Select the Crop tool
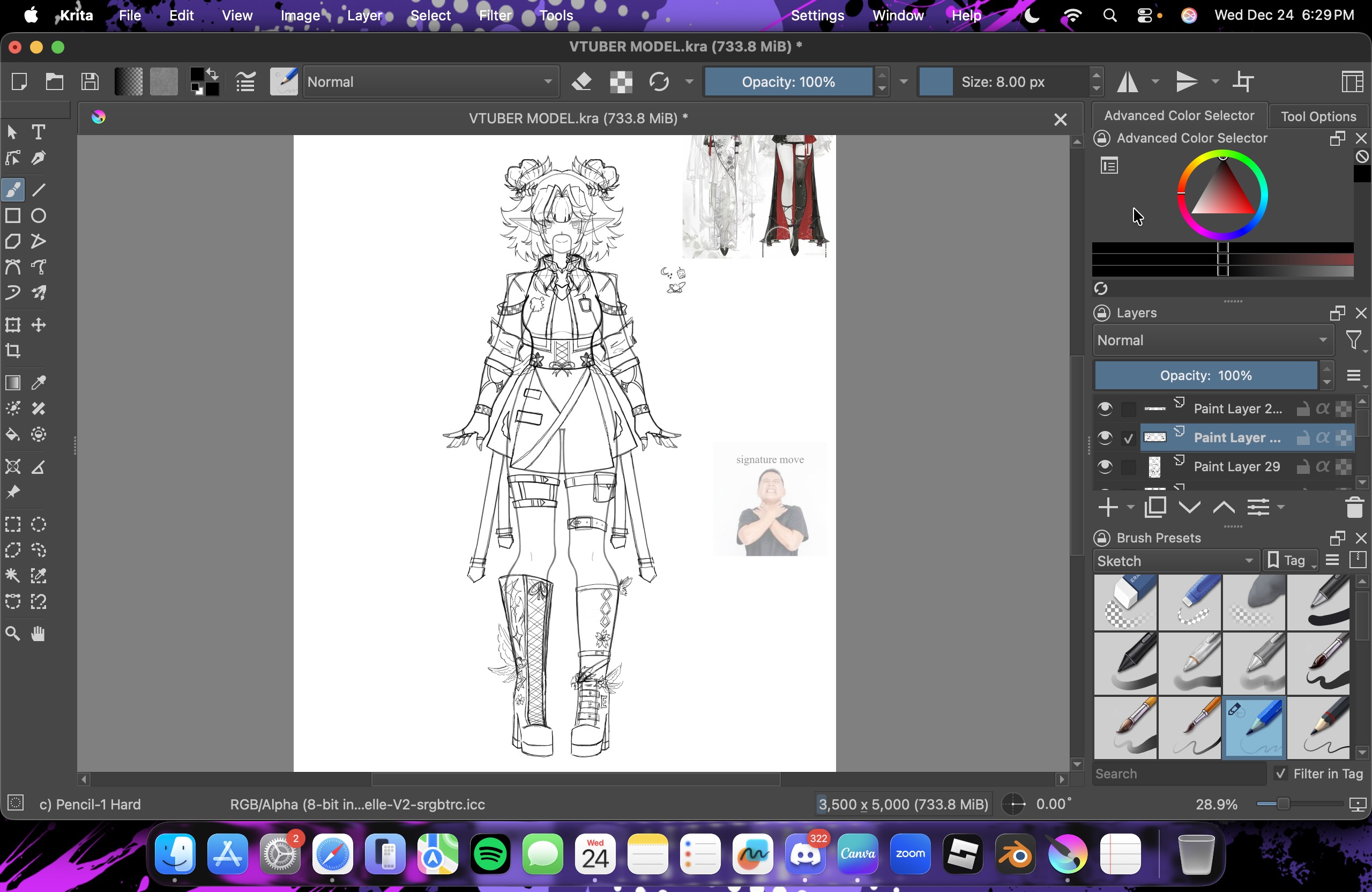This screenshot has width=1372, height=892. 13,351
